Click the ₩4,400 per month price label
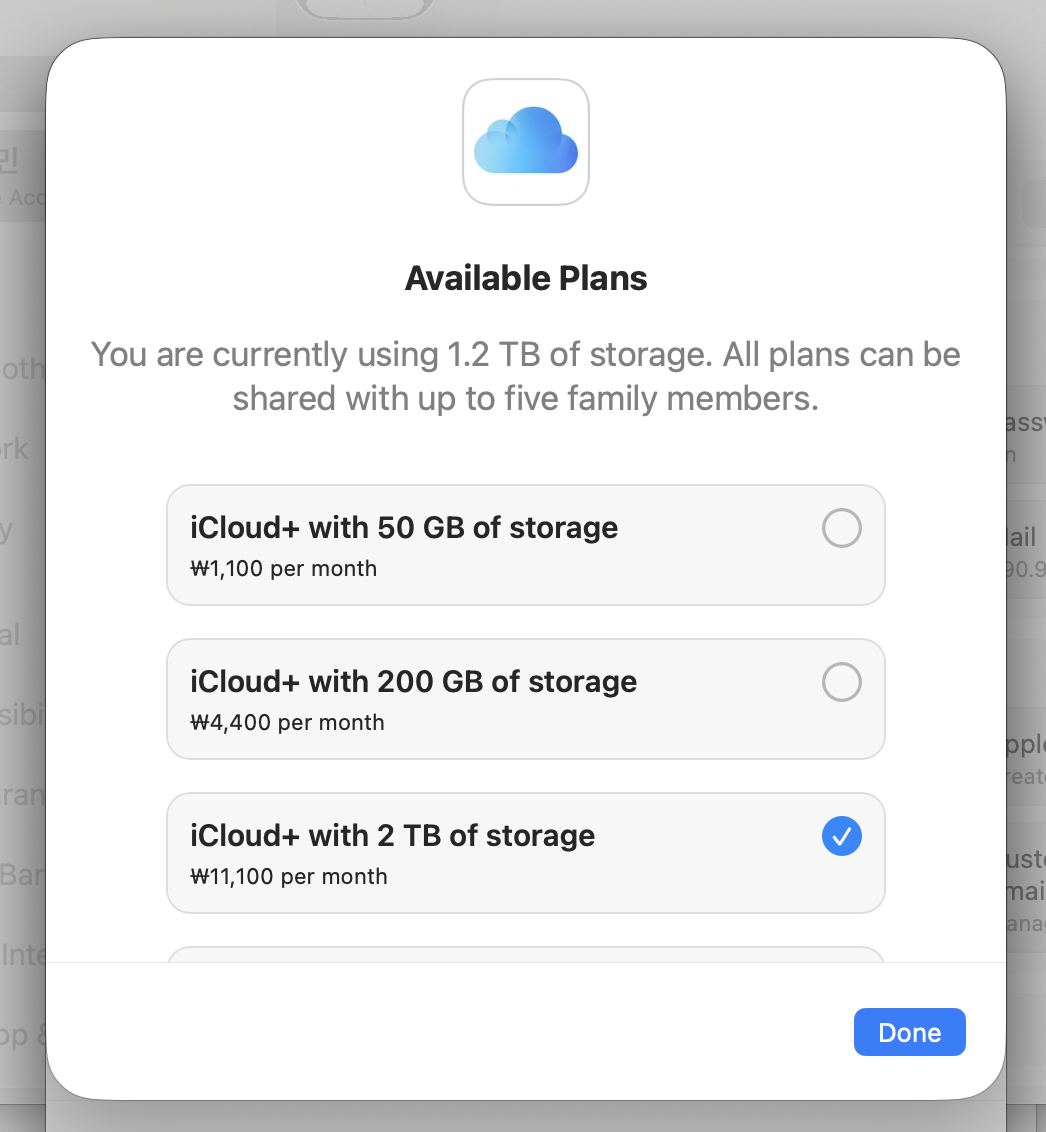The width and height of the screenshot is (1046, 1132). point(287,723)
